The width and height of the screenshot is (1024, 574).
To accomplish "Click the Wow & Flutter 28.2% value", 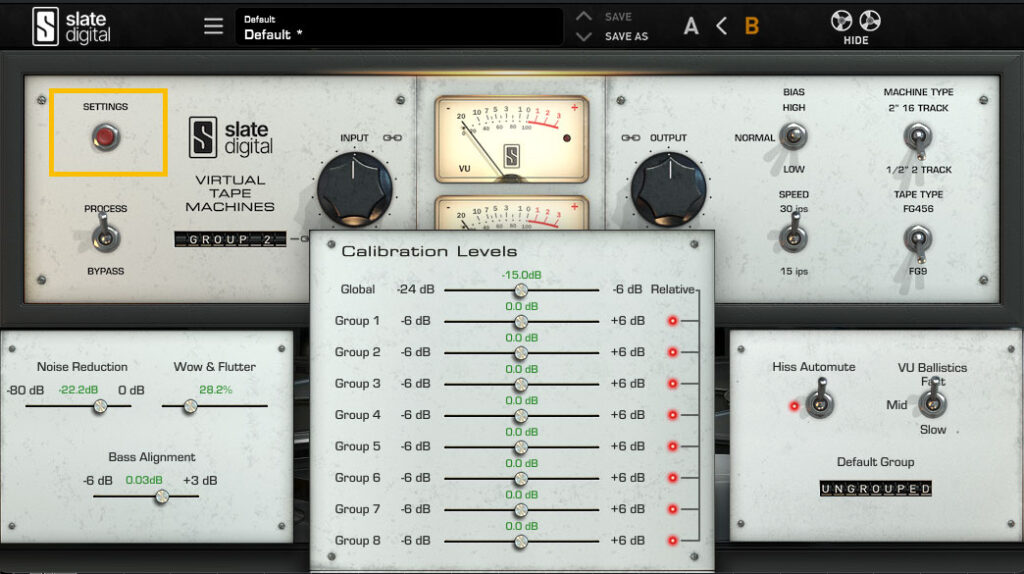I will coord(216,390).
